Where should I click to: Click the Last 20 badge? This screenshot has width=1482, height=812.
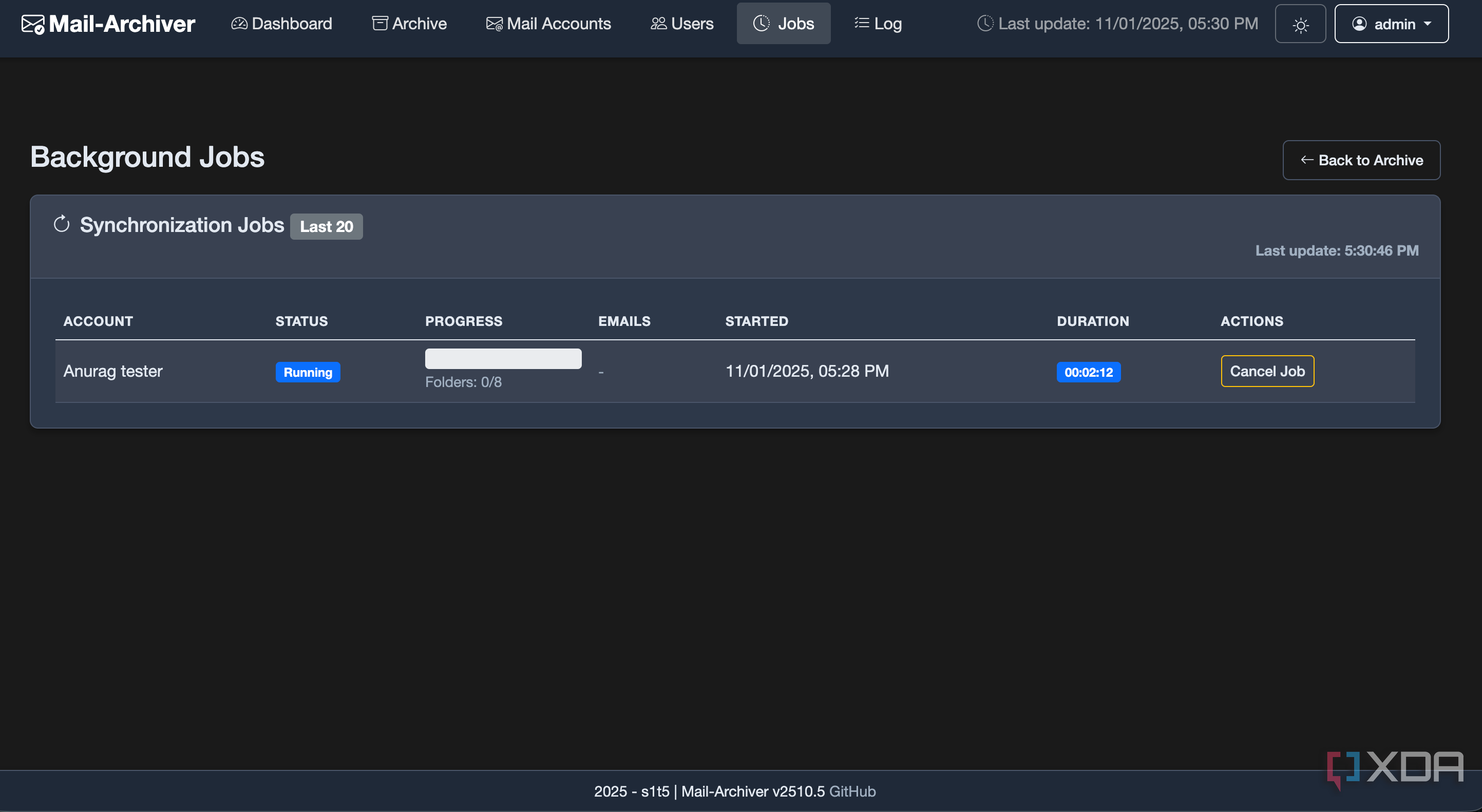pos(326,226)
